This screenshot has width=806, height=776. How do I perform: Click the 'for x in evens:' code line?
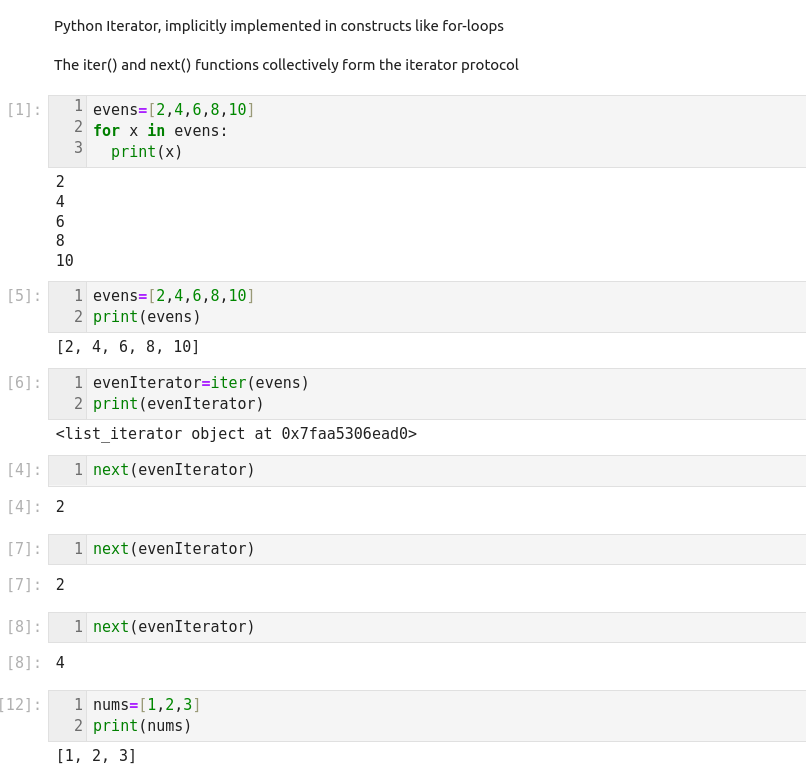160,131
